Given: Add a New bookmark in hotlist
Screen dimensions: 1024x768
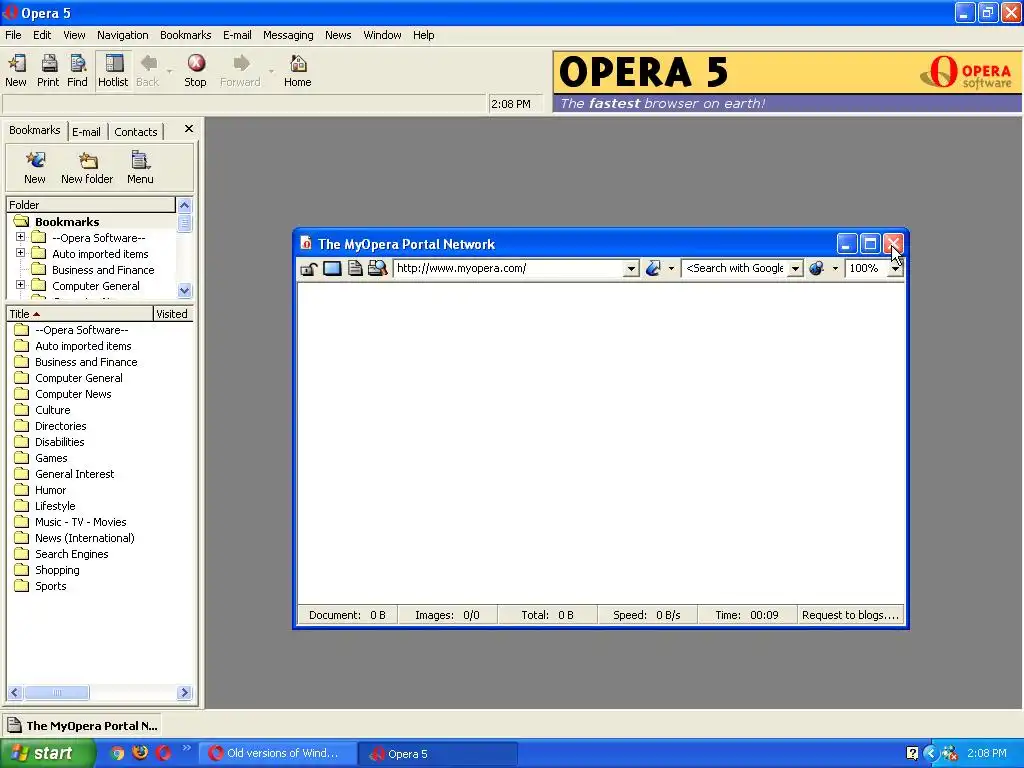Looking at the screenshot, I should [x=35, y=168].
